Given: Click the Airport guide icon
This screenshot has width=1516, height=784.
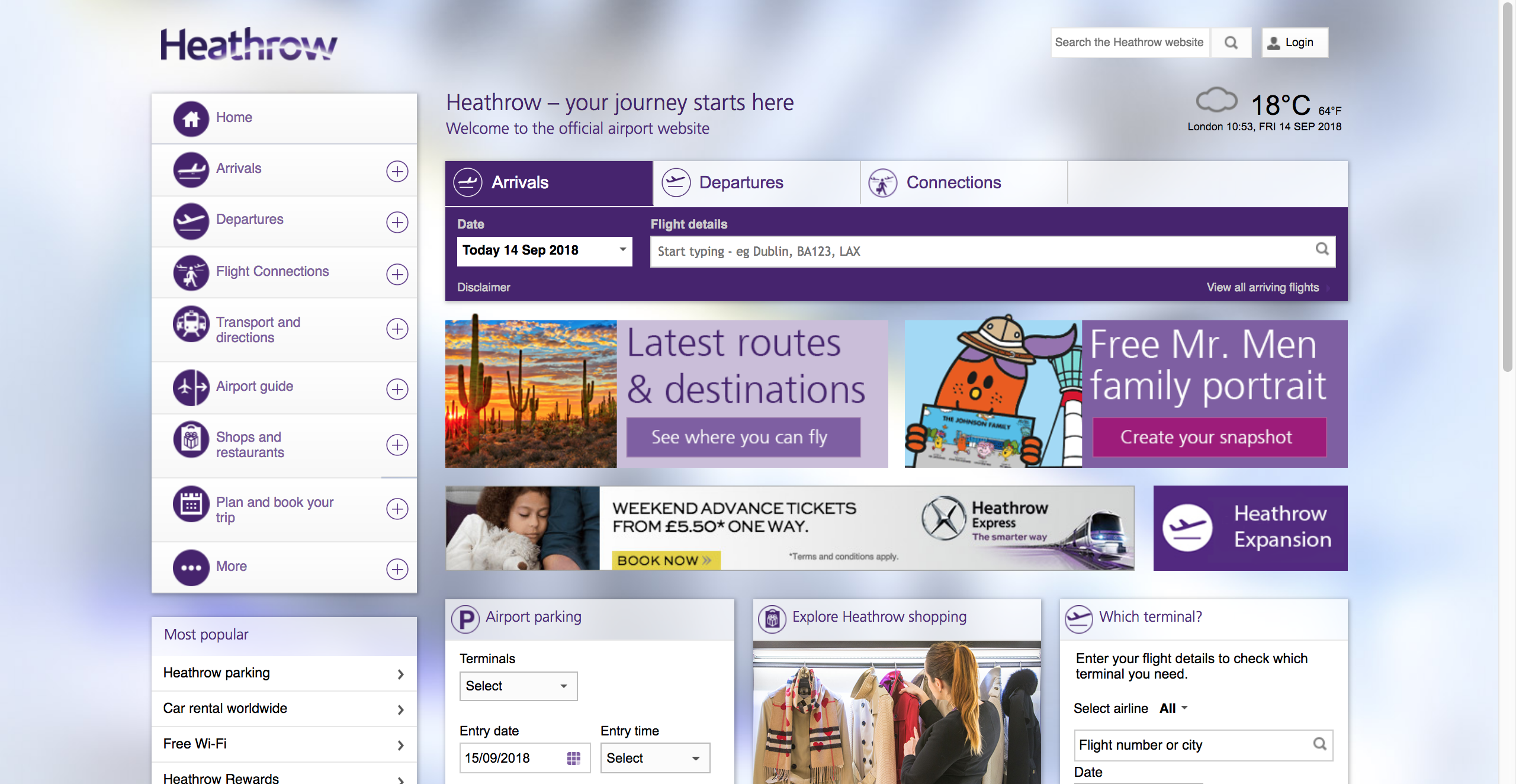Looking at the screenshot, I should coord(191,388).
